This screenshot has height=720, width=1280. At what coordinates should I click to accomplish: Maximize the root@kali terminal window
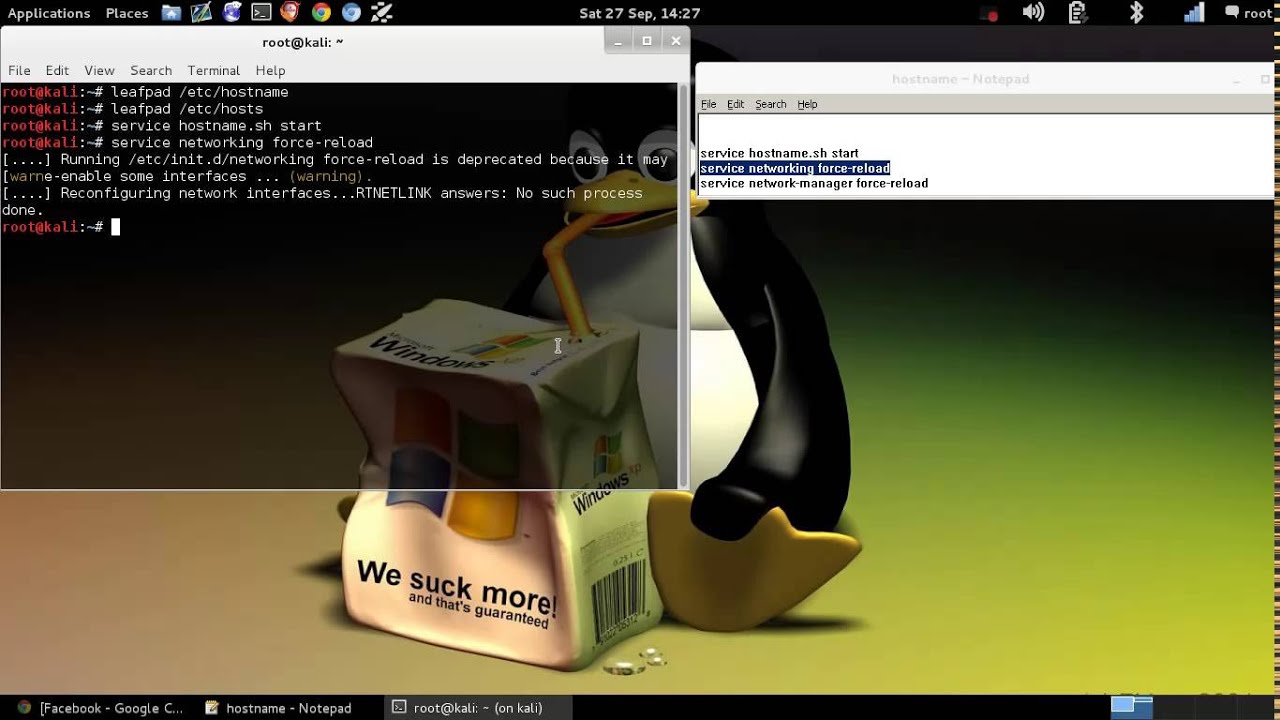pos(647,41)
